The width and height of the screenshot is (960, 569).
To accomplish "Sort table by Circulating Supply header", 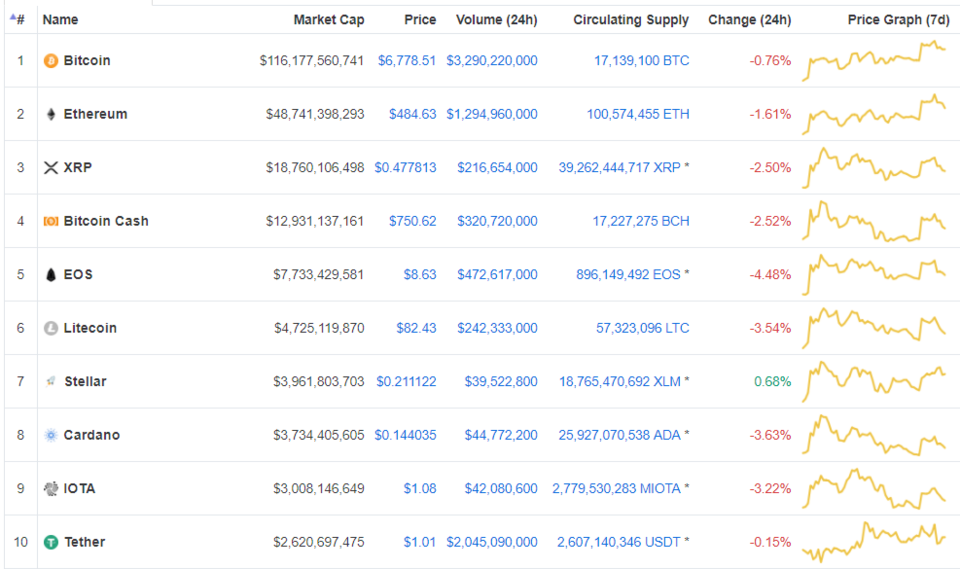I will 631,20.
